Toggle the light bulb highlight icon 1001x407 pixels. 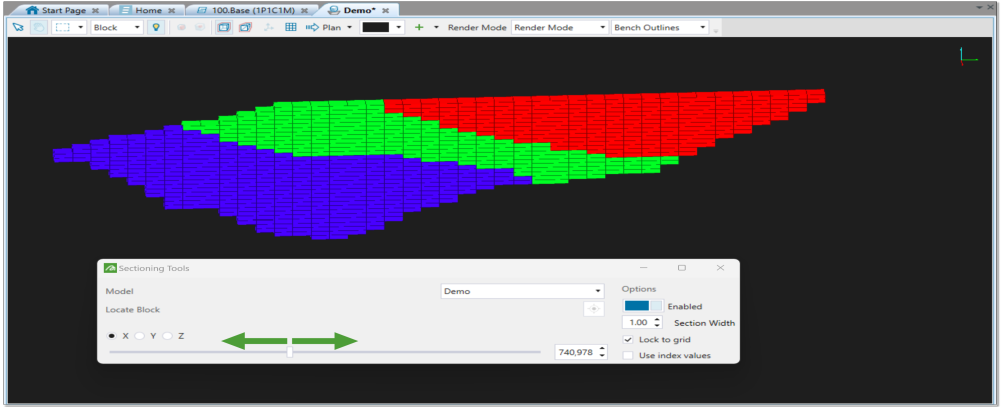(155, 28)
